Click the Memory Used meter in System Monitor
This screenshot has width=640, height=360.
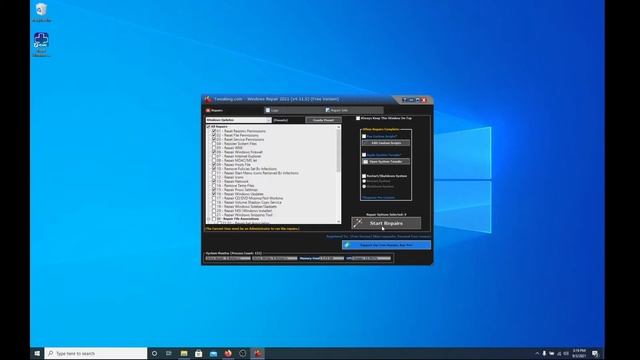(x=322, y=258)
